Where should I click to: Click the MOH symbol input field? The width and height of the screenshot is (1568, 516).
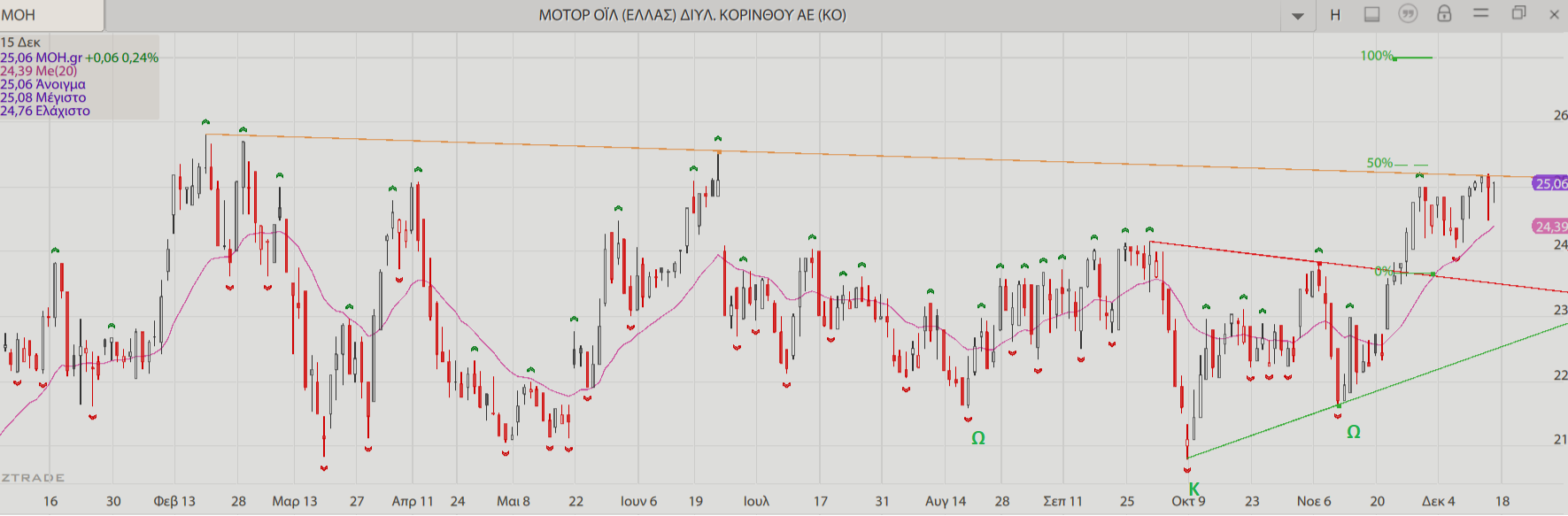(51, 15)
